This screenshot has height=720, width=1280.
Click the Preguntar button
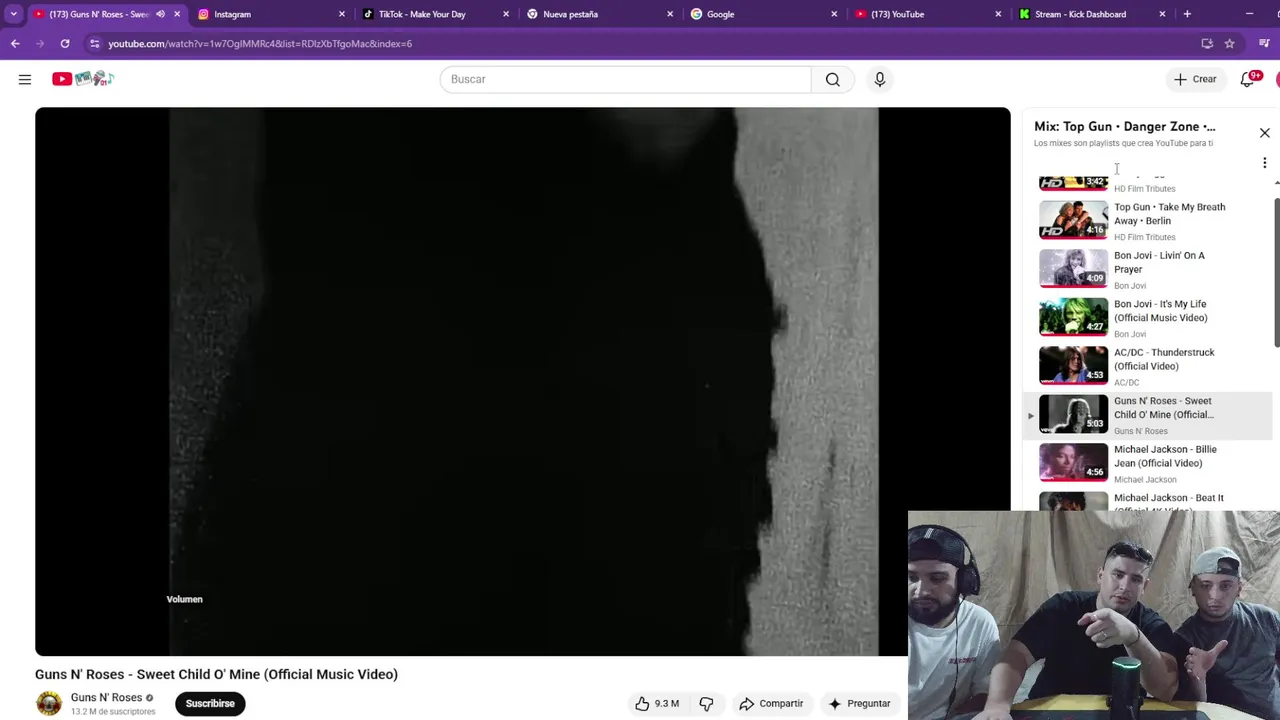859,704
